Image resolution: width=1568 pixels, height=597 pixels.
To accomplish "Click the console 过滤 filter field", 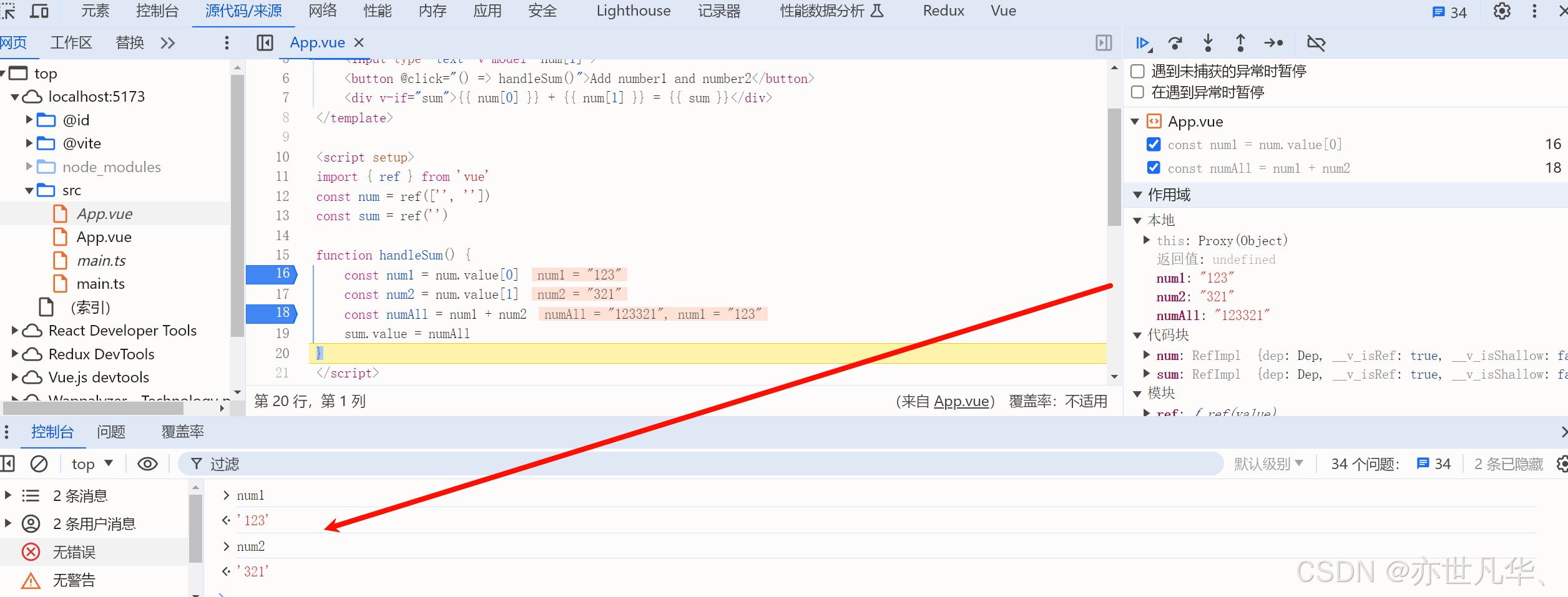I will [x=700, y=464].
